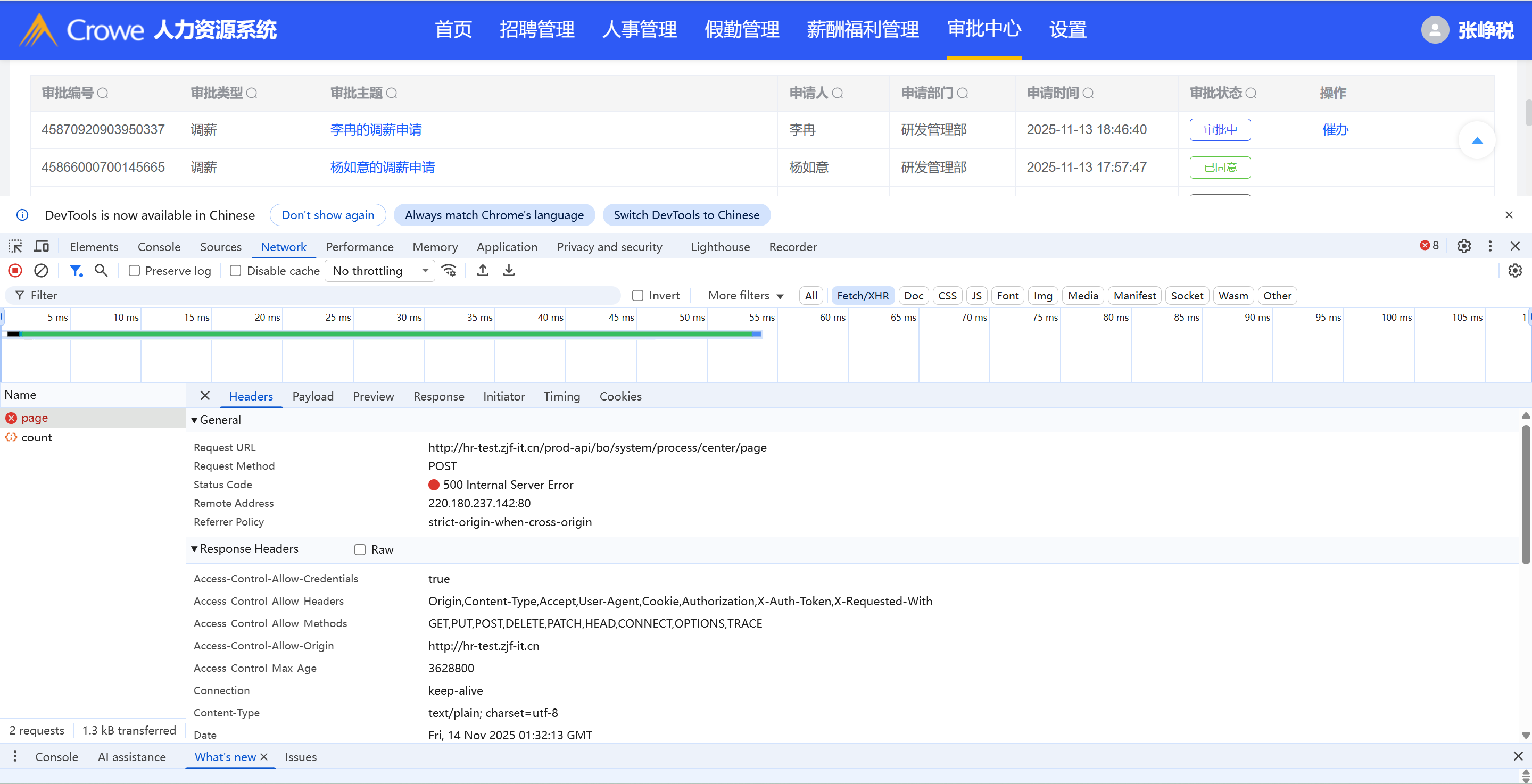Image resolution: width=1532 pixels, height=784 pixels.
Task: Enable the Preserve log checkbox
Action: [x=135, y=271]
